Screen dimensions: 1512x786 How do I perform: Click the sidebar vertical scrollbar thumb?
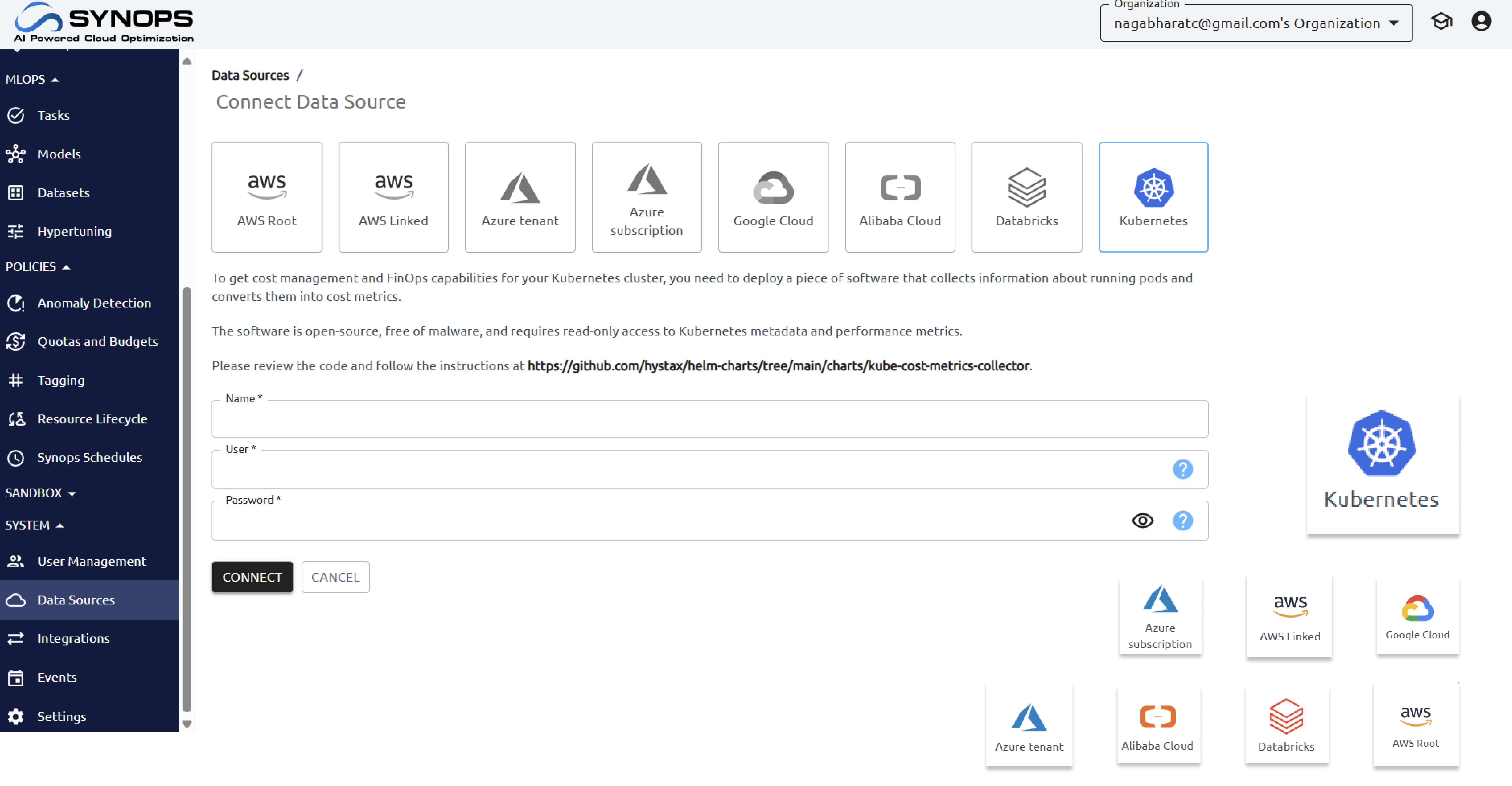click(187, 499)
